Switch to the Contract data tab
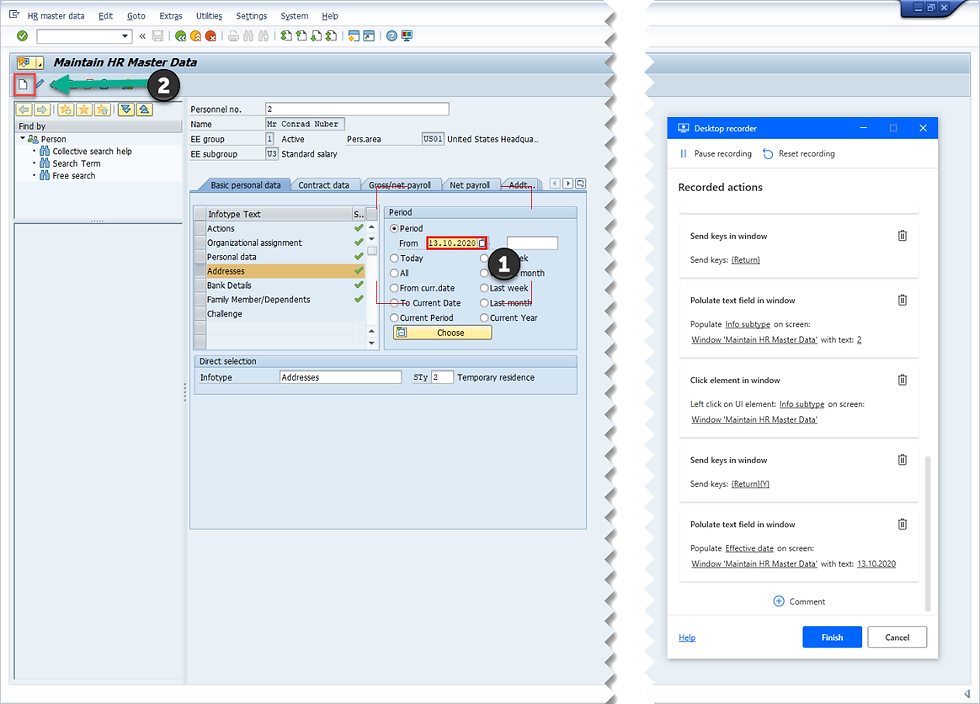 (324, 185)
